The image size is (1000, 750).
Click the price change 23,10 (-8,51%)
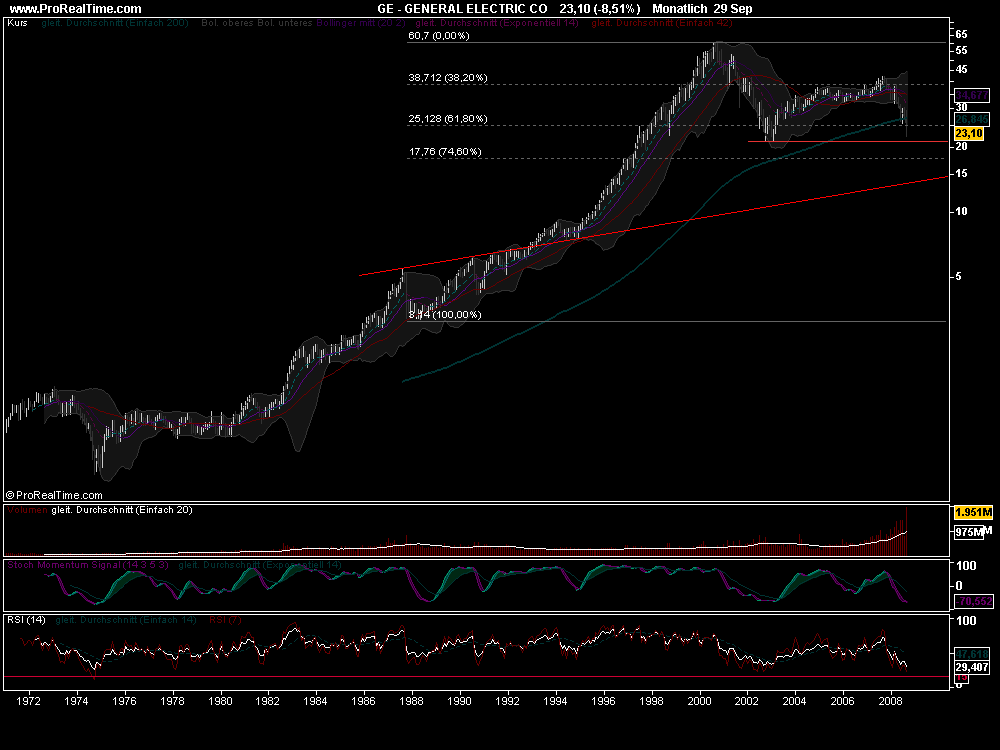click(x=599, y=8)
